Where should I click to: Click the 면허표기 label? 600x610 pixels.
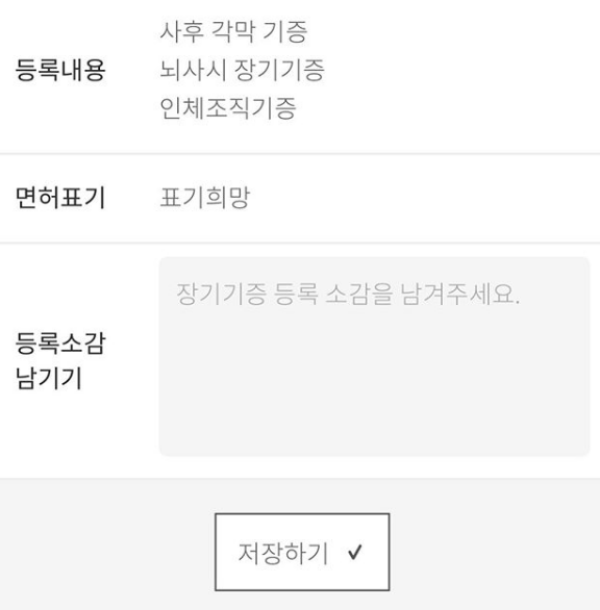[x=60, y=197]
